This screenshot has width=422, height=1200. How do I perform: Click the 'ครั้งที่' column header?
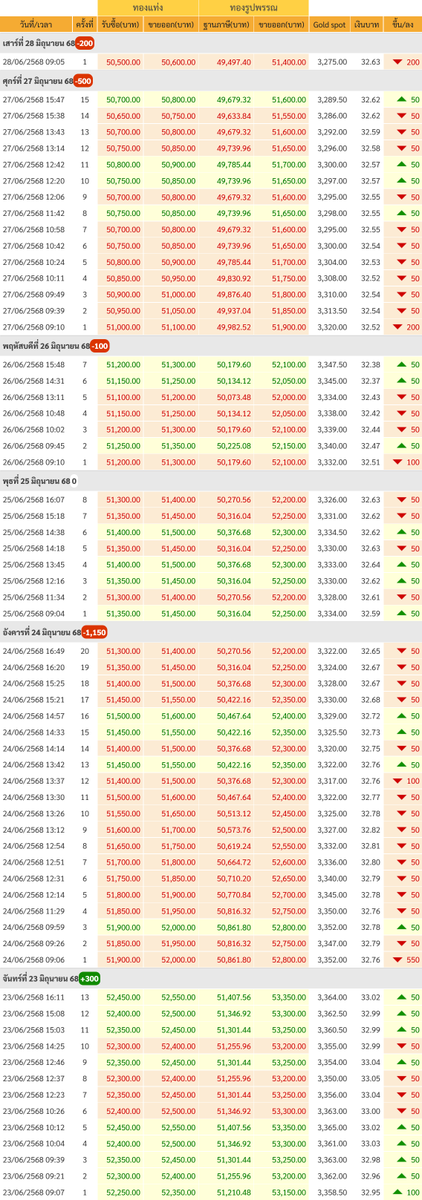[85, 22]
